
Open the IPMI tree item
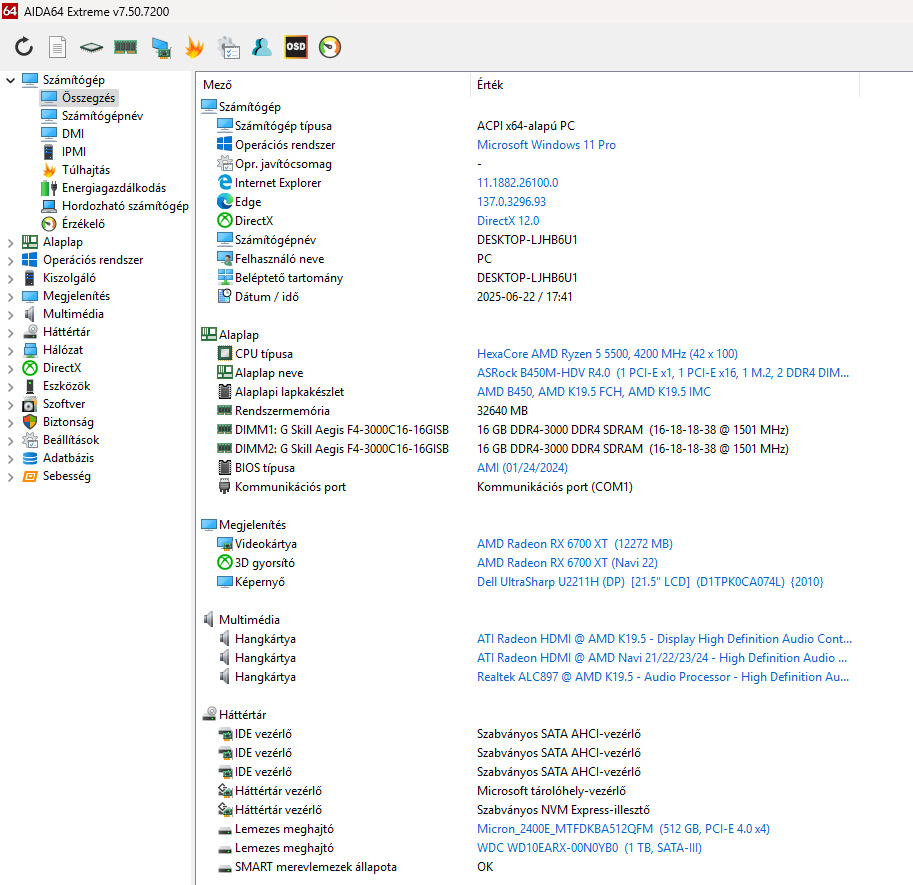(x=74, y=152)
